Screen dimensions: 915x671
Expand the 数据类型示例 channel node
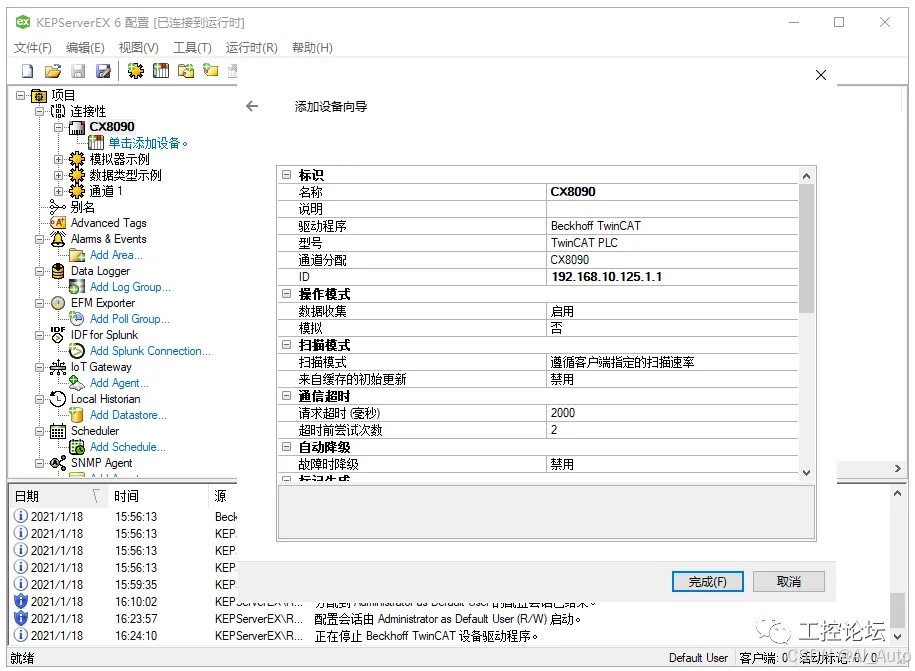[58, 175]
